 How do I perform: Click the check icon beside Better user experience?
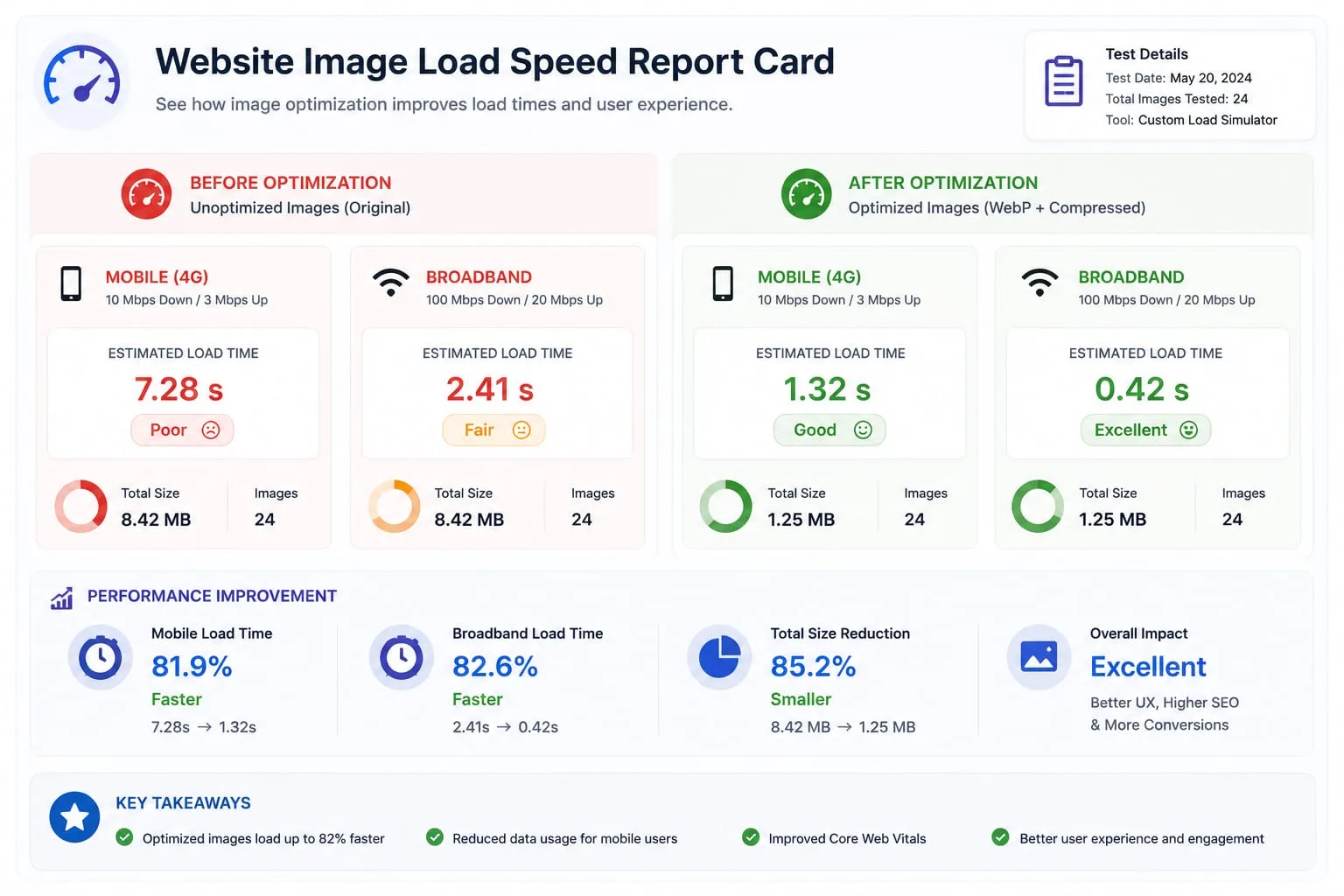coord(1000,837)
